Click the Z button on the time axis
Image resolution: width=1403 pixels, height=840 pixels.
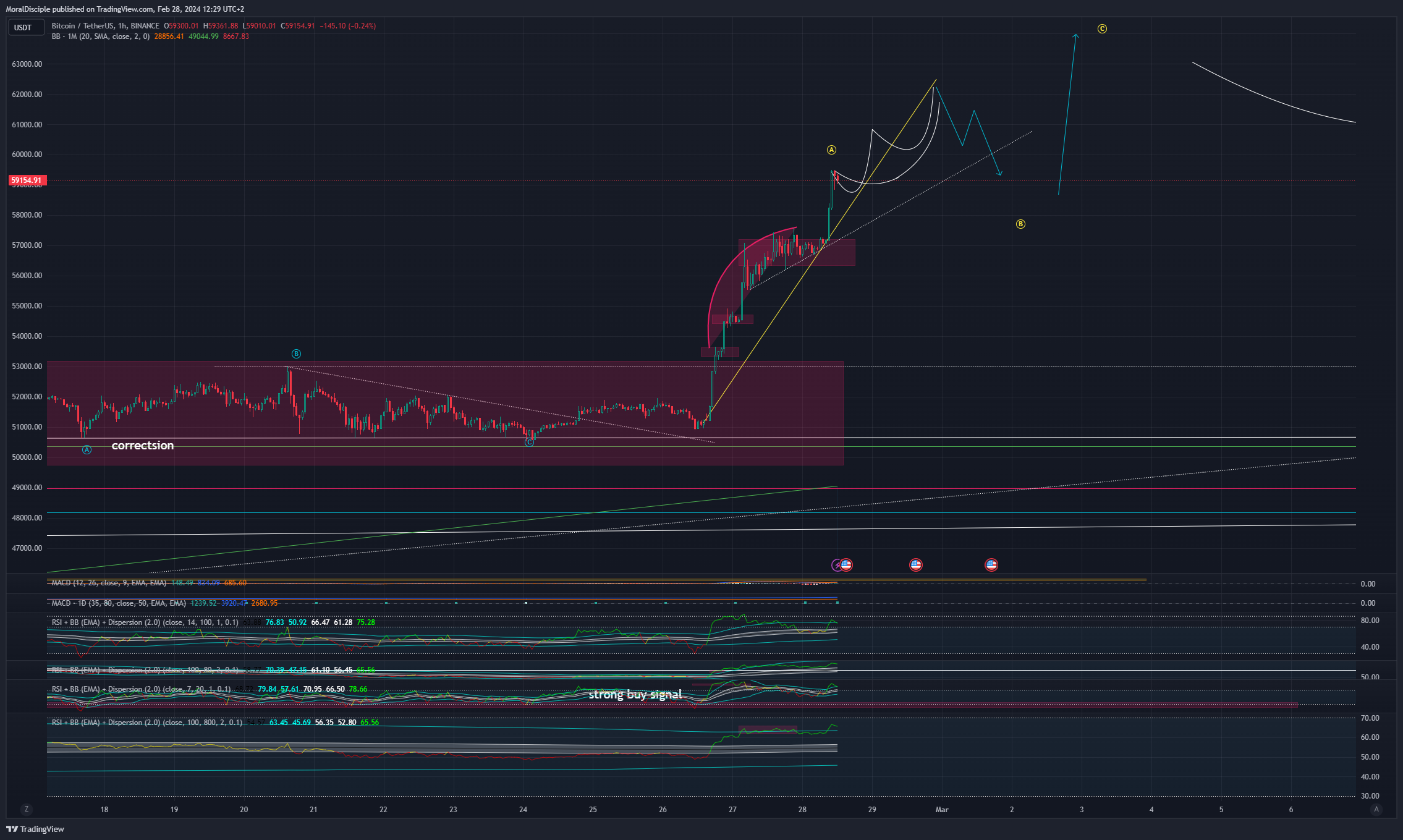click(x=26, y=809)
